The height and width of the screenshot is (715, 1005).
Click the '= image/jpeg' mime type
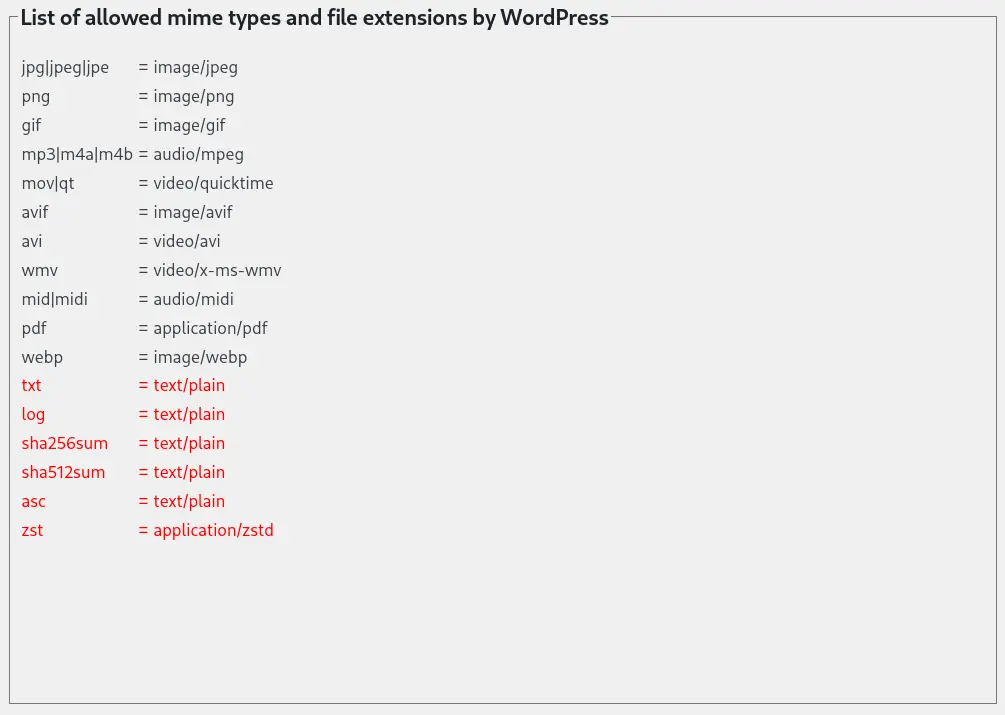point(188,67)
